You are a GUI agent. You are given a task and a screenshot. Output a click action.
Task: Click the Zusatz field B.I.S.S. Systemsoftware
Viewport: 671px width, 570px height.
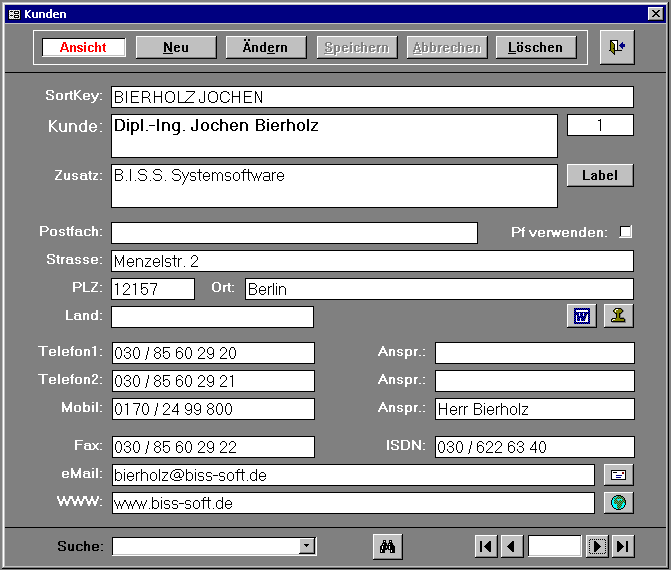pos(334,186)
